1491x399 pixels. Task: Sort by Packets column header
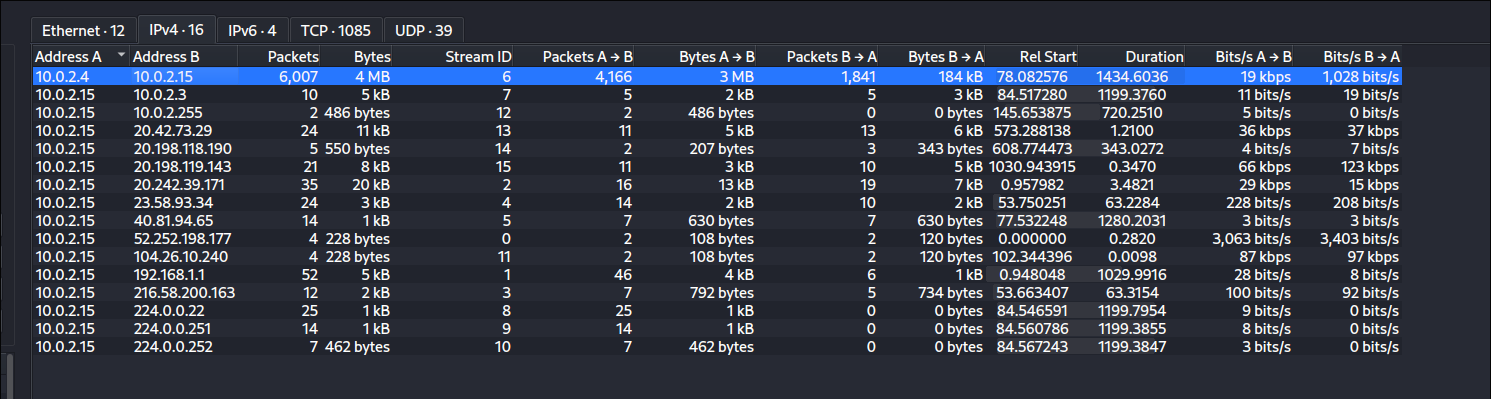coord(280,56)
